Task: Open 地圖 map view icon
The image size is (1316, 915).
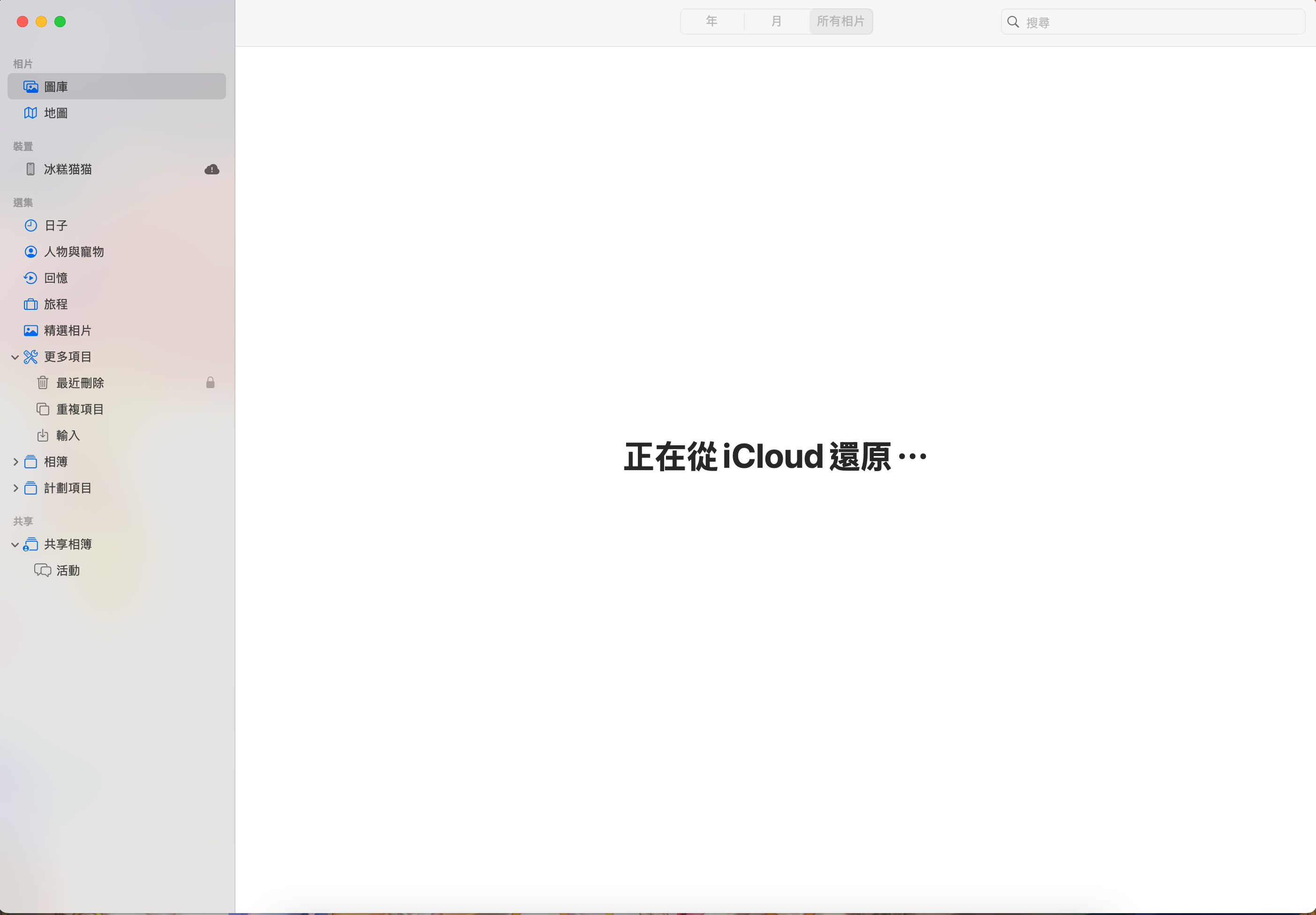Action: pos(30,113)
